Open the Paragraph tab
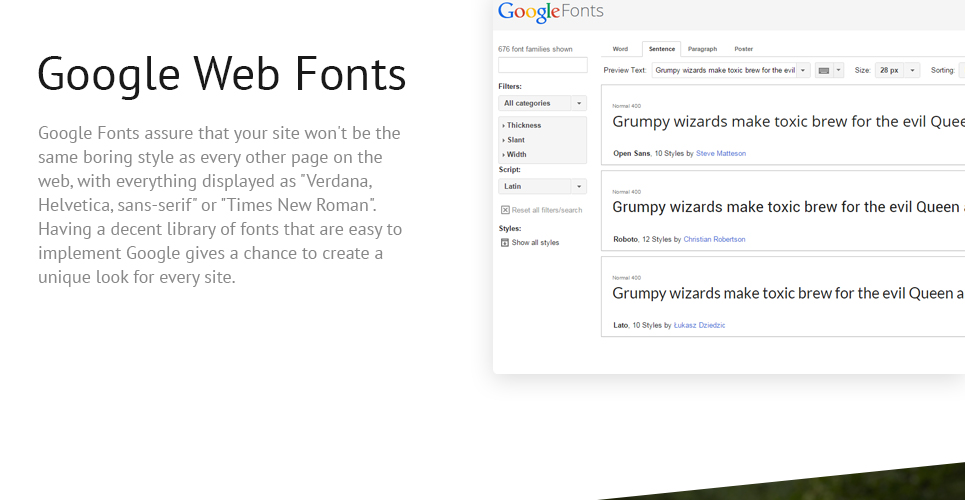The width and height of the screenshot is (965, 500). click(702, 49)
